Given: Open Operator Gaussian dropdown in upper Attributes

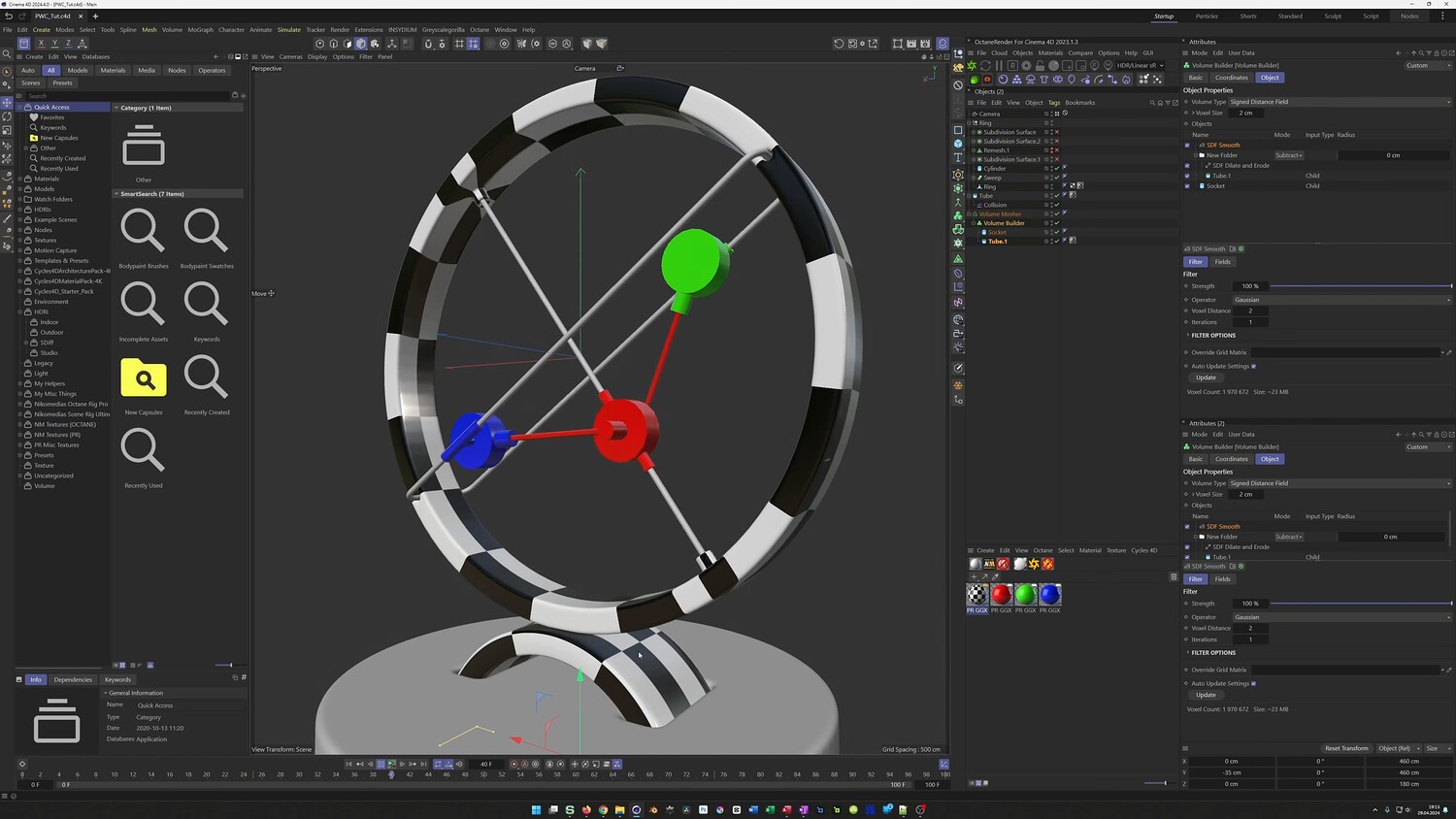Looking at the screenshot, I should pyautogui.click(x=1342, y=300).
